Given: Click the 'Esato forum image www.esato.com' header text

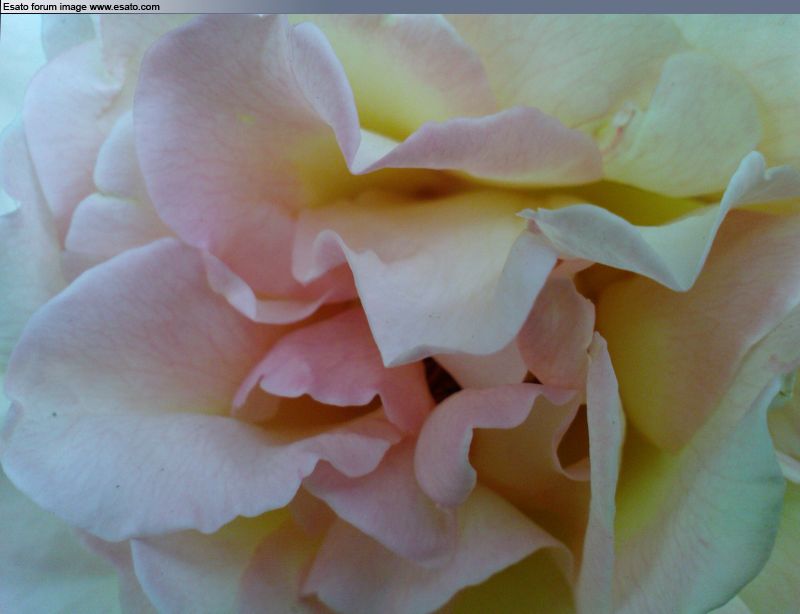Looking at the screenshot, I should 81,7.
